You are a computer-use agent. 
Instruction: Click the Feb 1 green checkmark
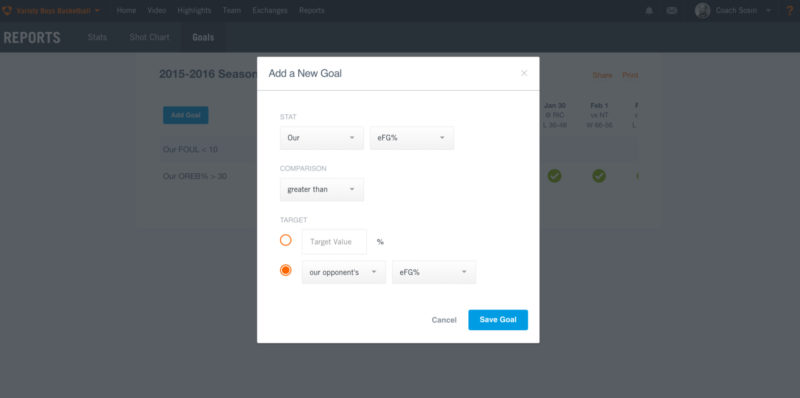[x=599, y=176]
